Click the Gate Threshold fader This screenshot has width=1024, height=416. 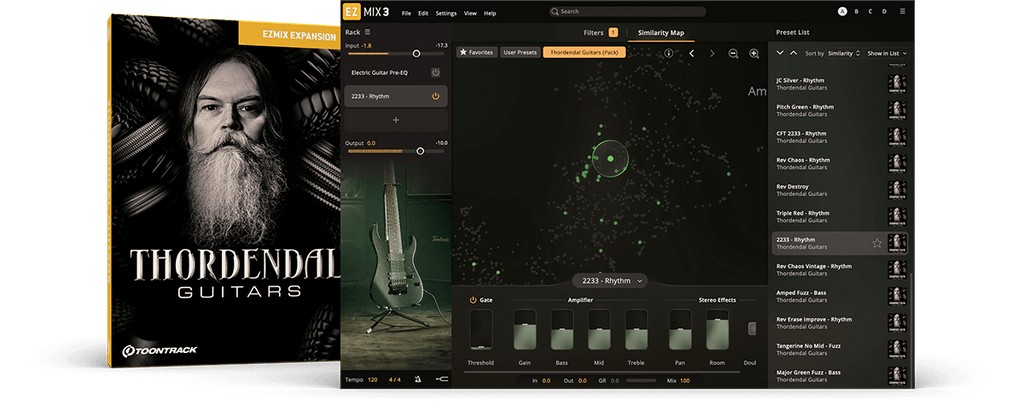tap(481, 330)
